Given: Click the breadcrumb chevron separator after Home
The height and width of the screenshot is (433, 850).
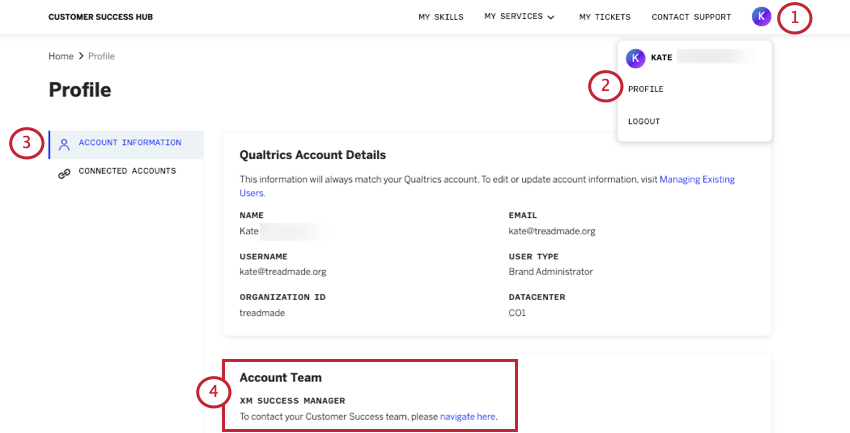Looking at the screenshot, I should pos(81,56).
